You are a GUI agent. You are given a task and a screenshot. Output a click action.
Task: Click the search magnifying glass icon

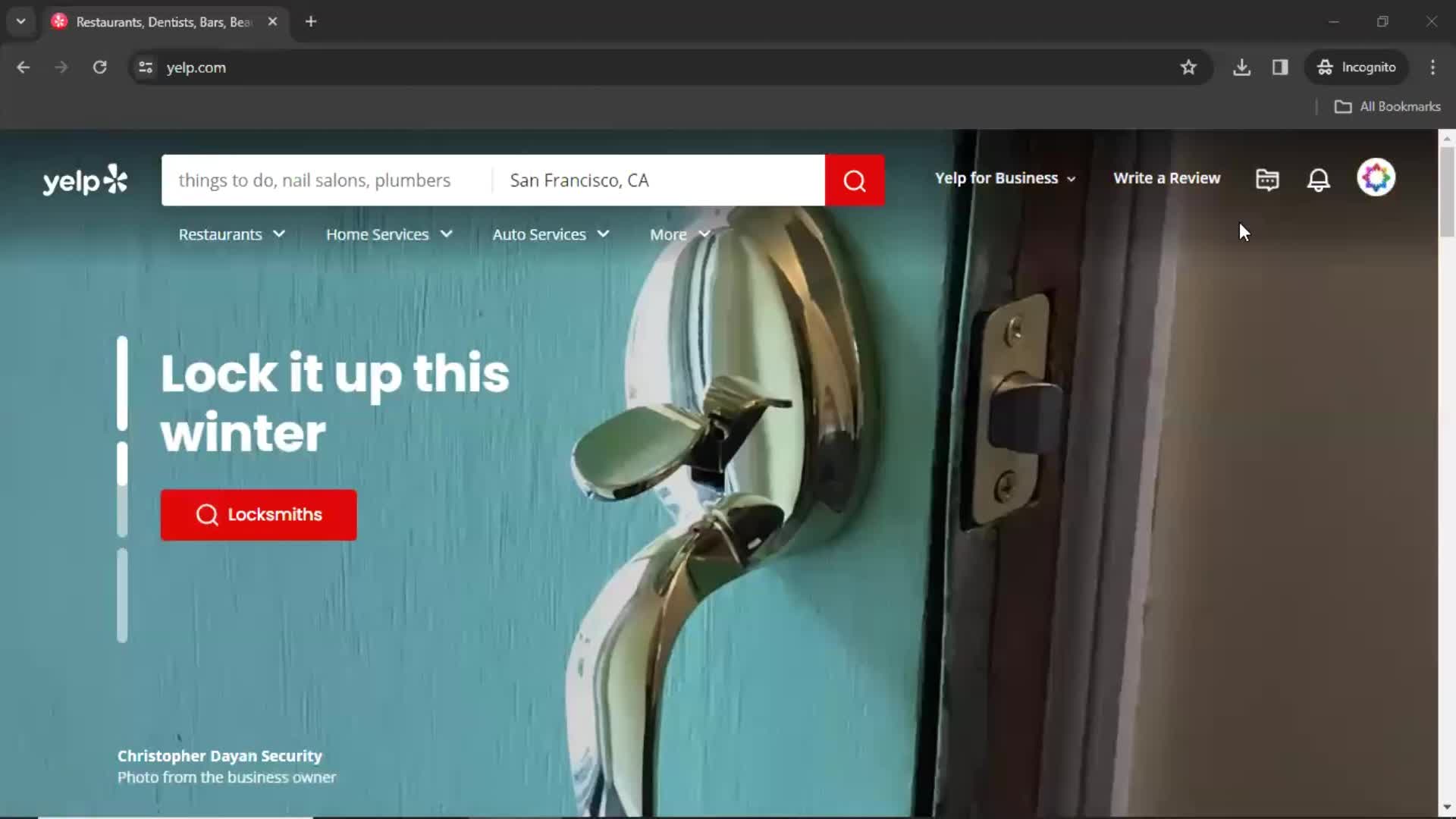(856, 181)
